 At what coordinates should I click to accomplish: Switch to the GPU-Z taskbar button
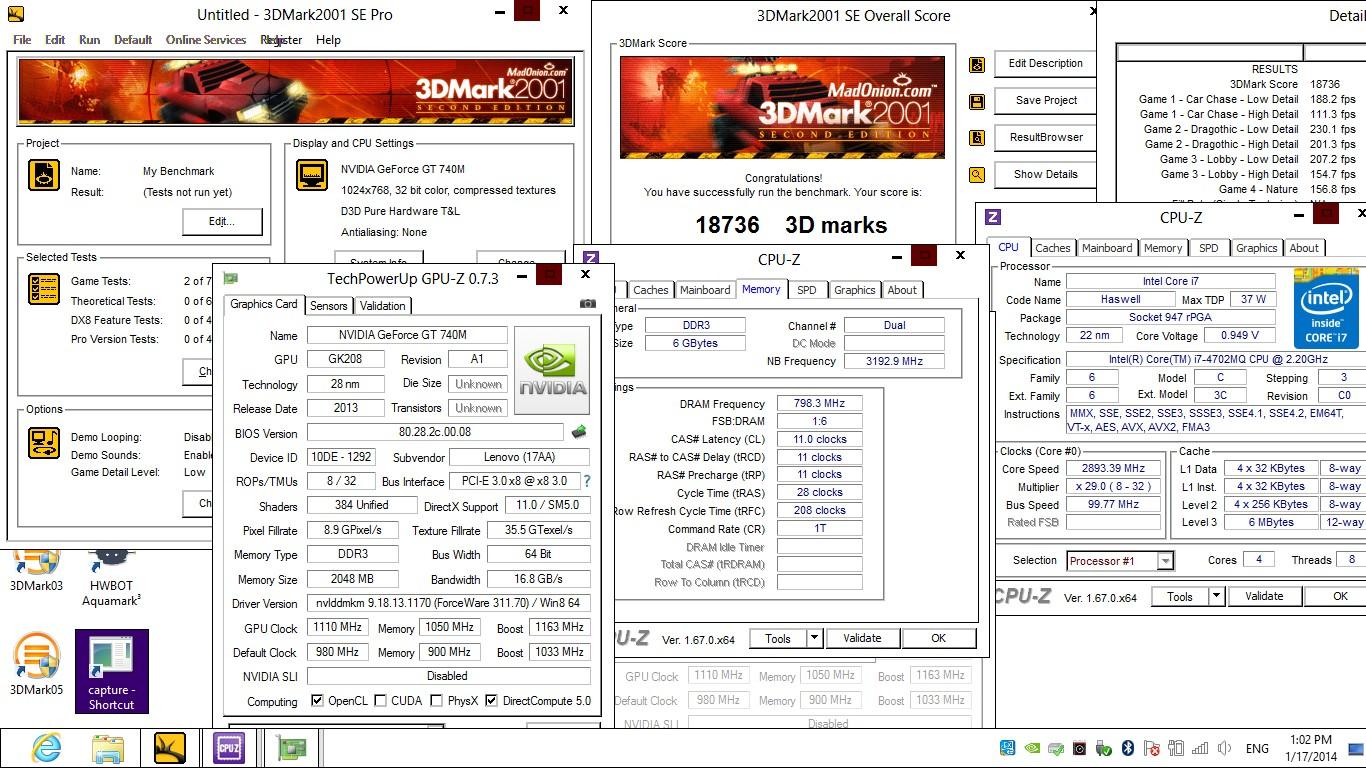coord(291,747)
